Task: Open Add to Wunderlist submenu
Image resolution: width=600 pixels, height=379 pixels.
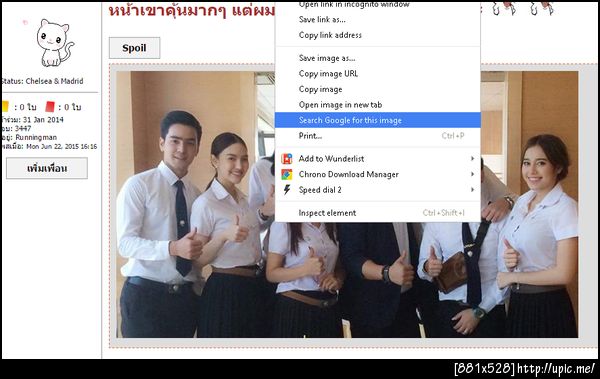Action: click(377, 158)
